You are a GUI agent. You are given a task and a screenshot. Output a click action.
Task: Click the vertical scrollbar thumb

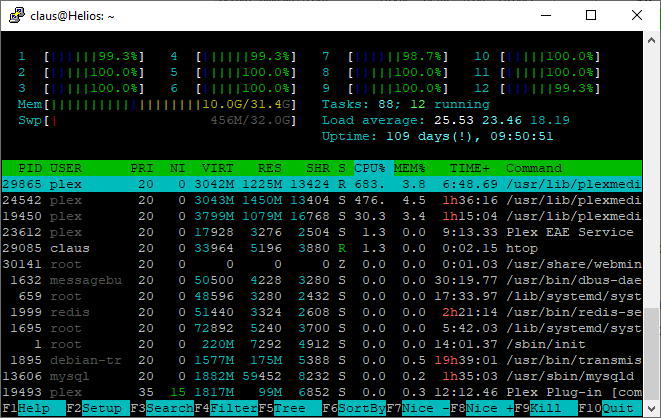pos(651,353)
